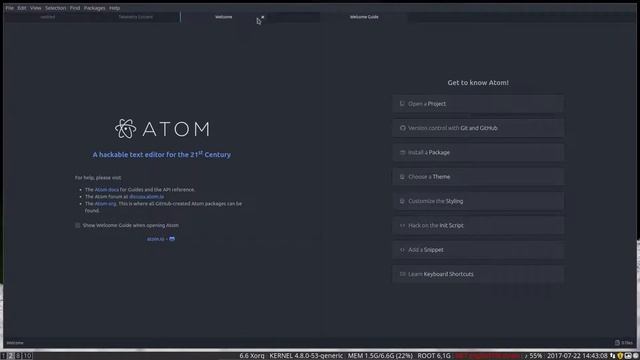640x360 pixels.
Task: Open the discuss.atom.io forum link
Action: (x=147, y=197)
